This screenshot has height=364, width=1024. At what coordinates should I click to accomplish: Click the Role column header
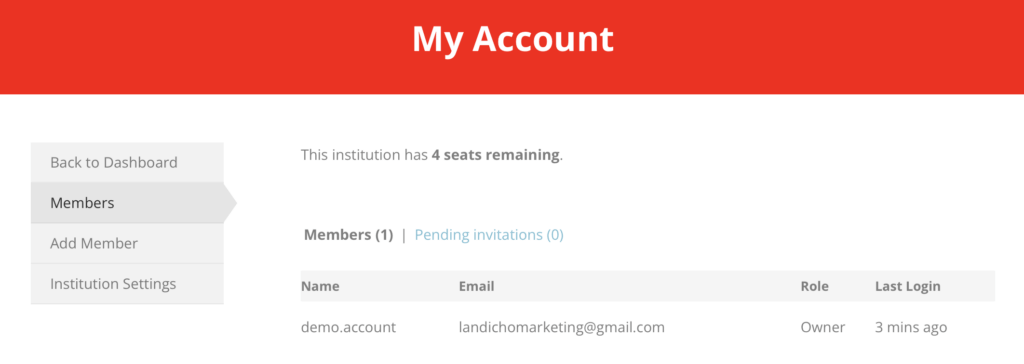coord(814,286)
